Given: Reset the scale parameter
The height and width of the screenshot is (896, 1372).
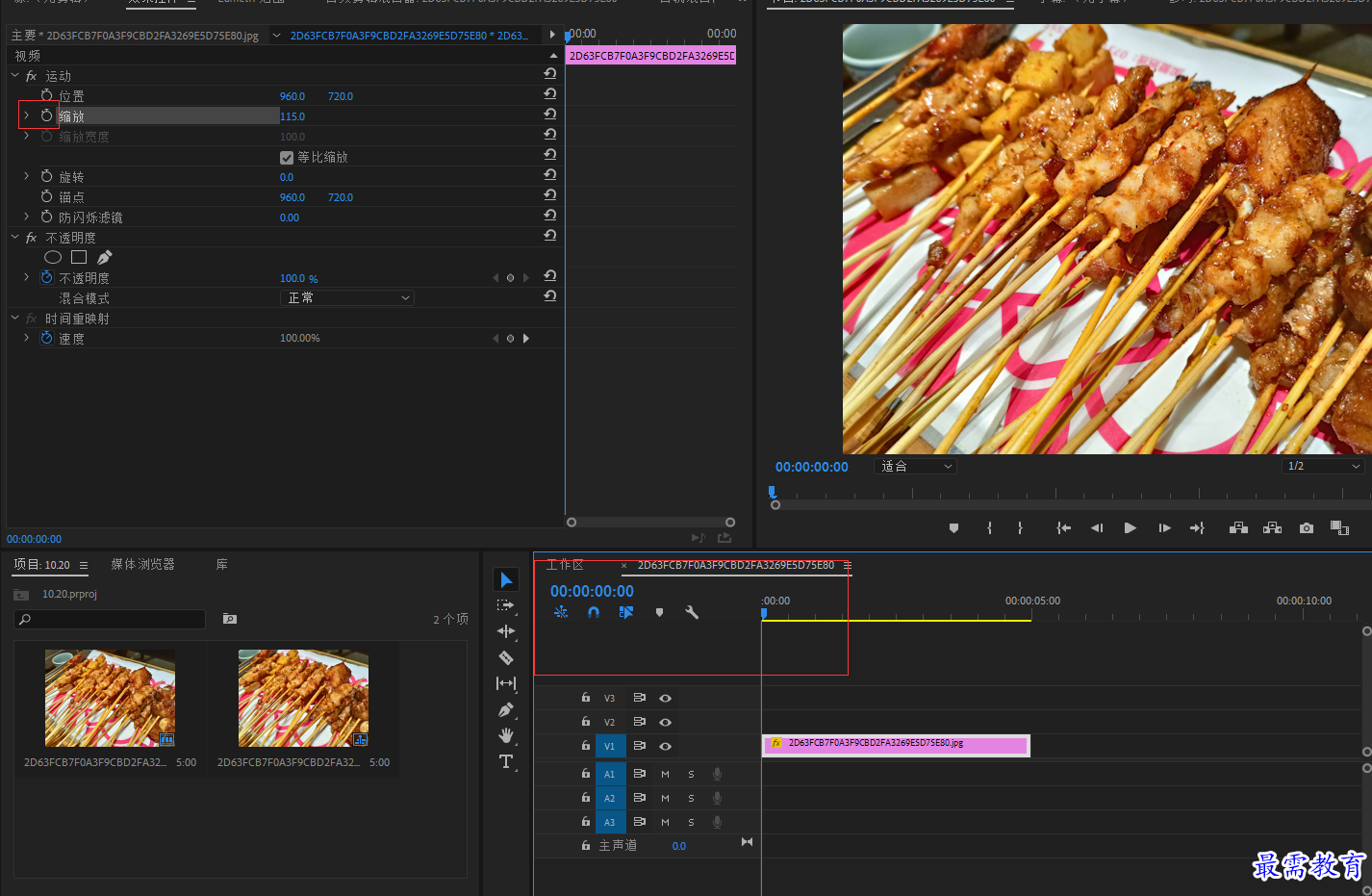Looking at the screenshot, I should point(550,114).
